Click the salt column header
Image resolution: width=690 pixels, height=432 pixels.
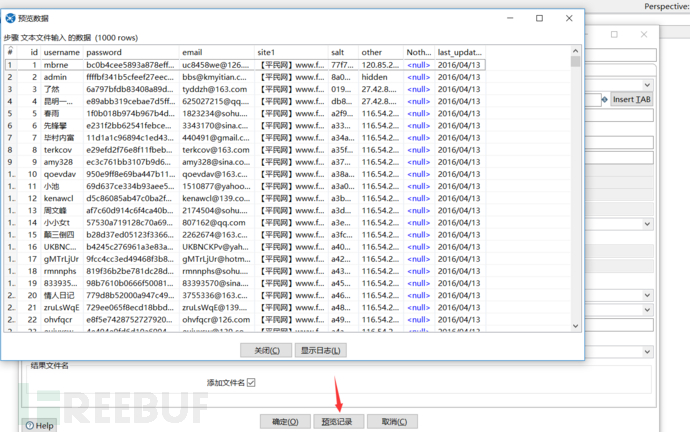[343, 52]
